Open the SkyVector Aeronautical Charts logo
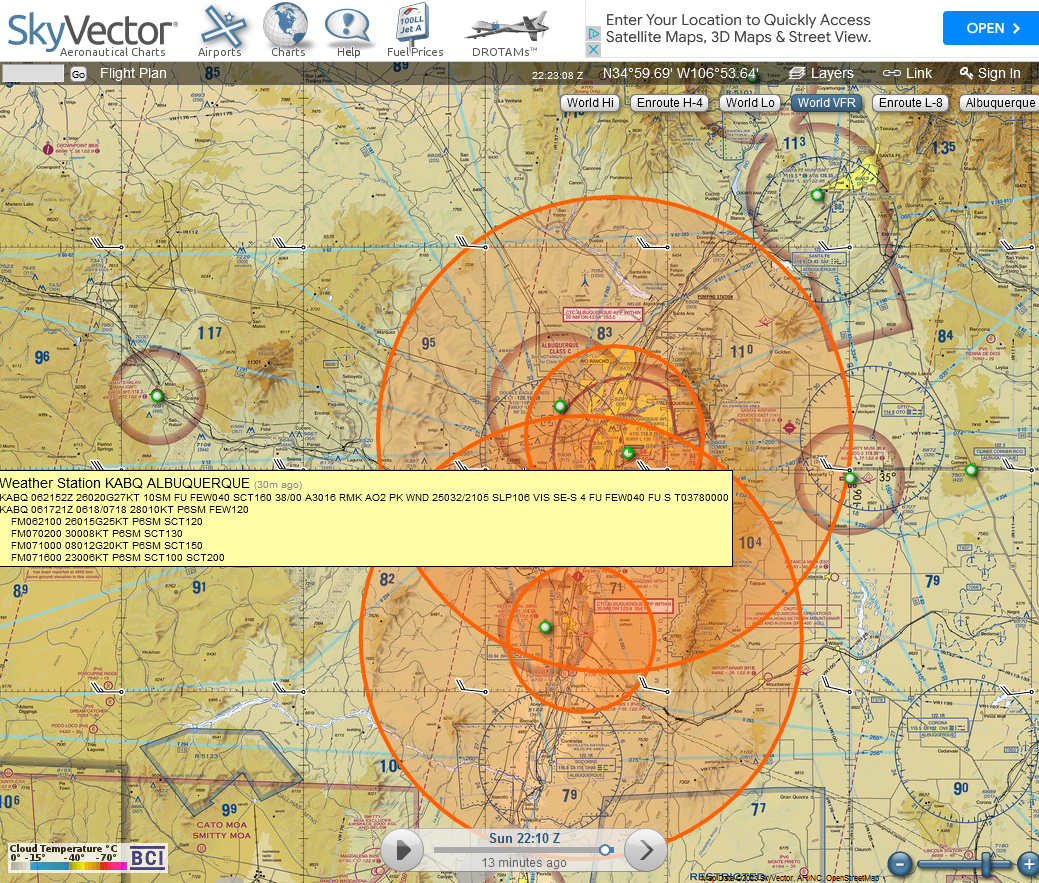Screen dimensions: 1039x883 pos(92,34)
